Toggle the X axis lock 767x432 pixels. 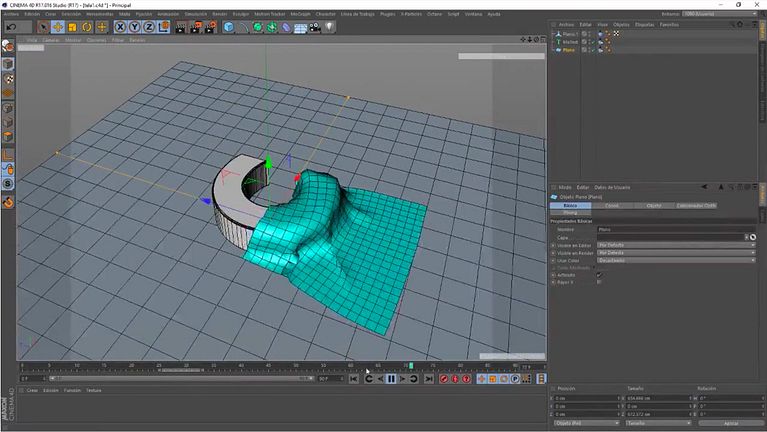[x=120, y=27]
